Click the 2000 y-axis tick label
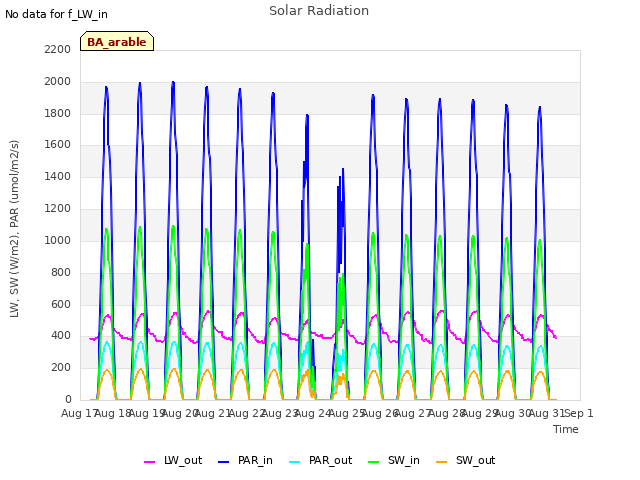The image size is (640, 480). coord(58,81)
